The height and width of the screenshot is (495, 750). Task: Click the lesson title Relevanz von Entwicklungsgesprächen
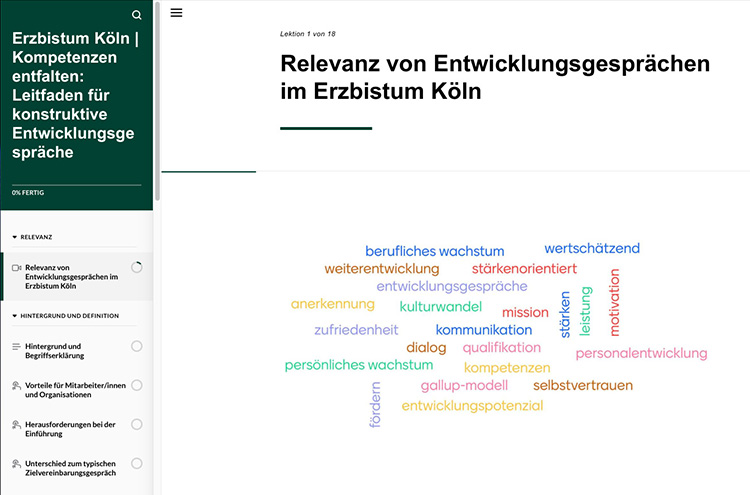tap(495, 77)
